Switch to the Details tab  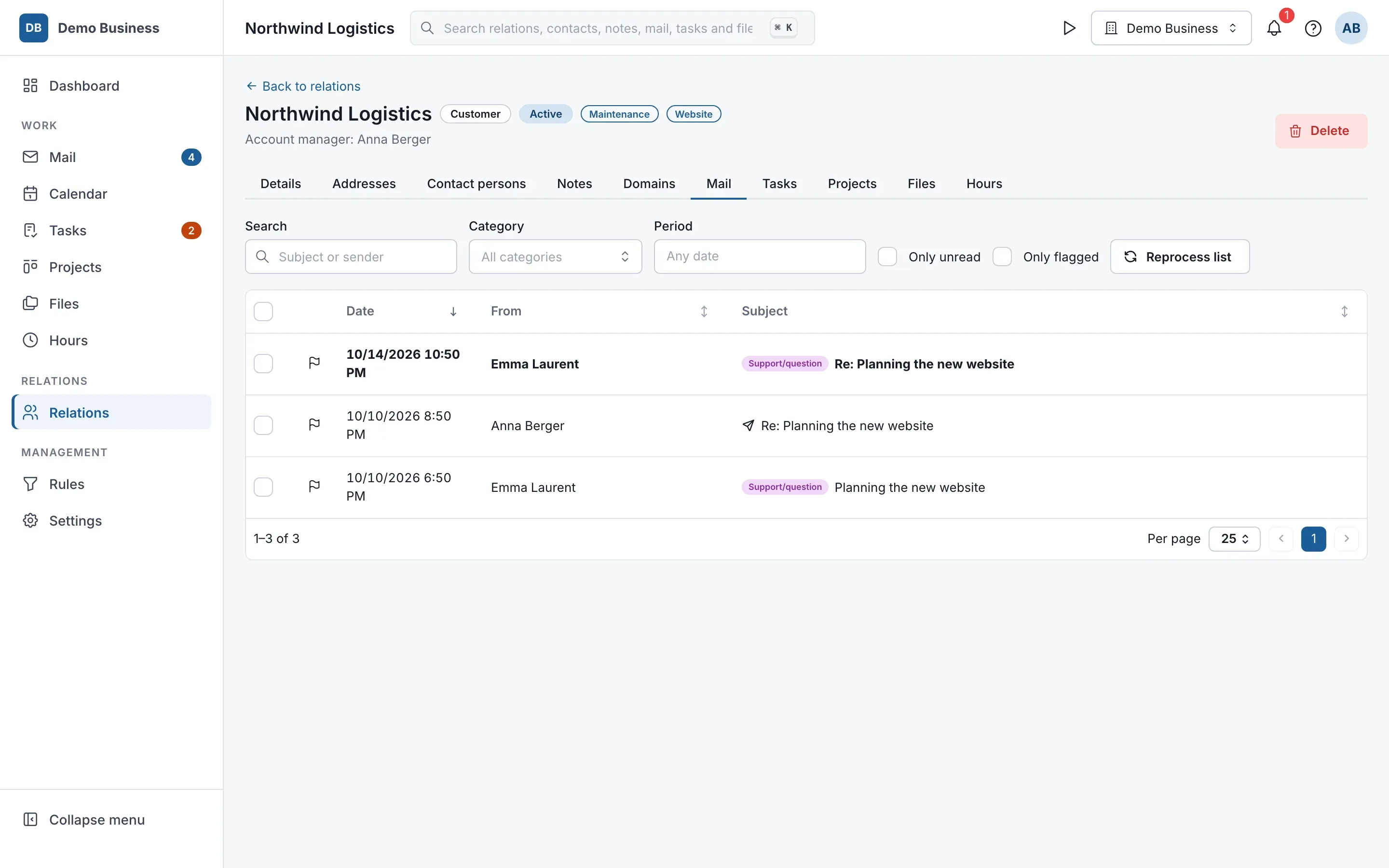(281, 184)
